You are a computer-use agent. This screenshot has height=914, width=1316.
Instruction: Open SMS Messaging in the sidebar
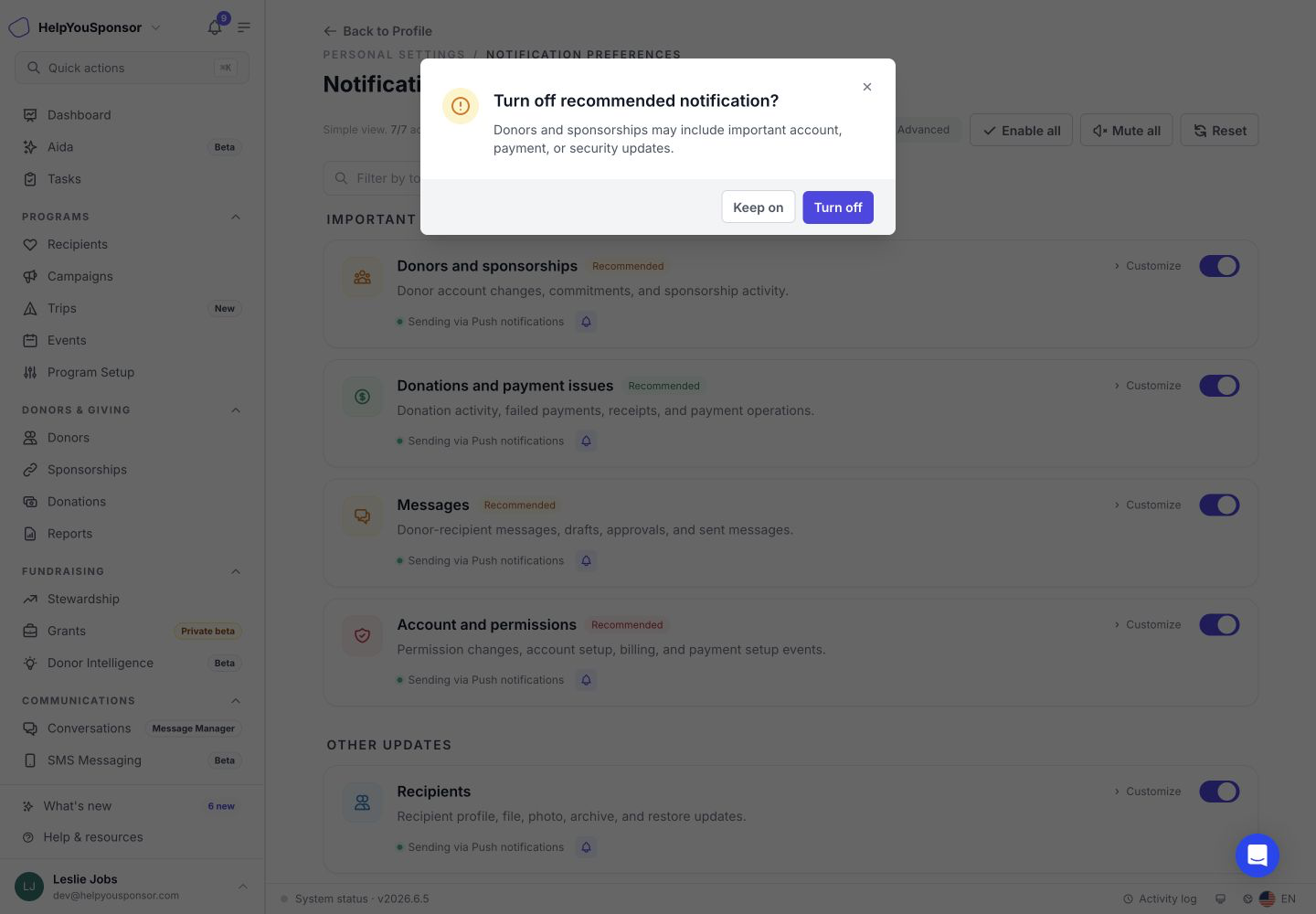point(132,760)
